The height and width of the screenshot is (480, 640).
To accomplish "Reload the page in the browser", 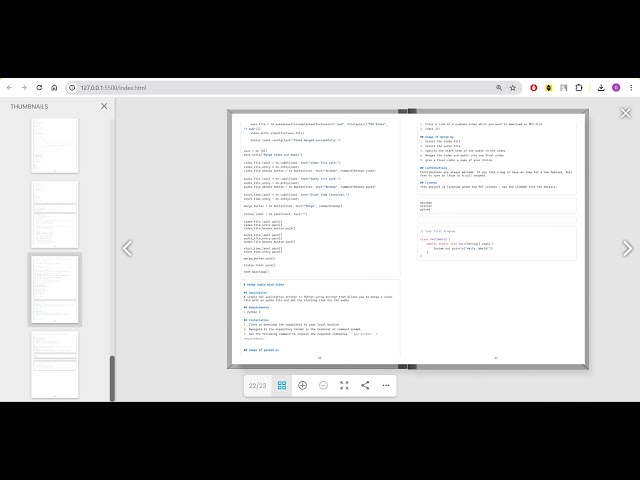I will [x=40, y=88].
